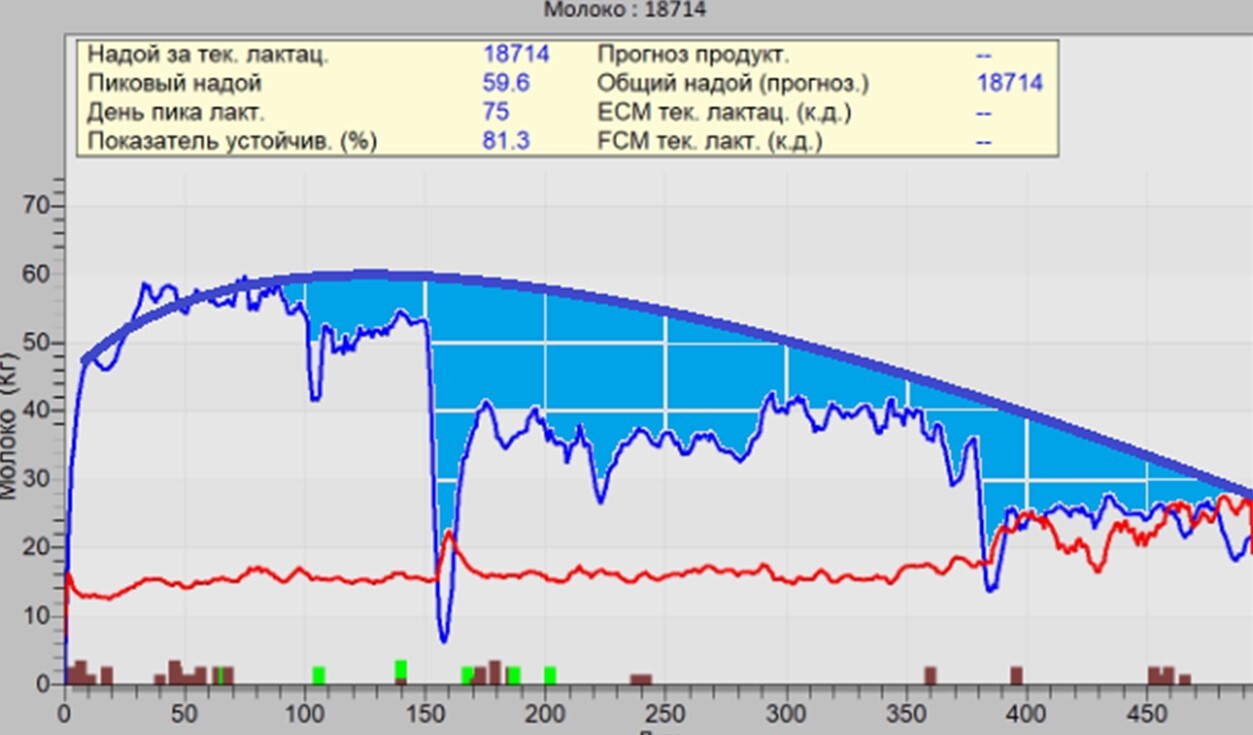This screenshot has height=735, width=1253.
Task: Click the X-axis tick value 300
Action: (x=785, y=715)
